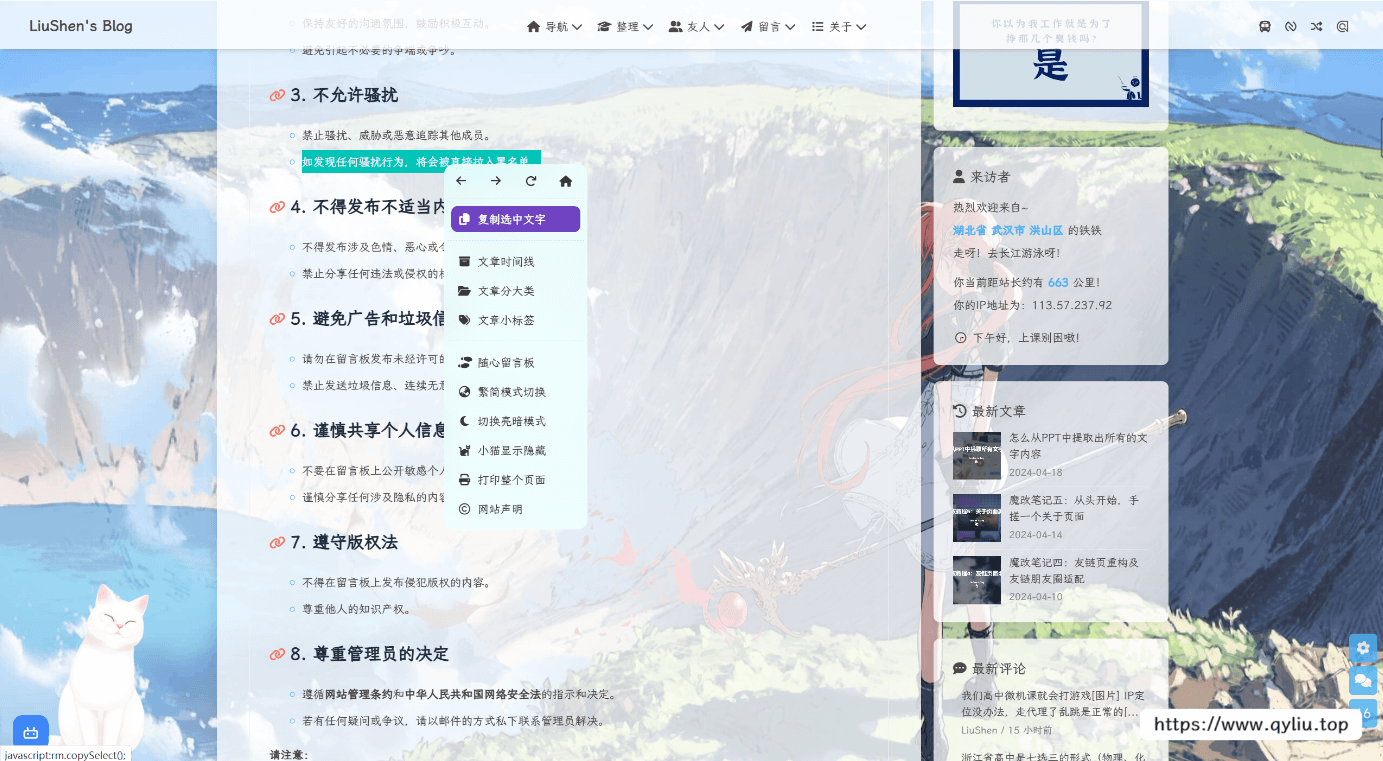Image resolution: width=1383 pixels, height=761 pixels.
Task: Open 文章小标签 from context menu
Action: tap(515, 320)
